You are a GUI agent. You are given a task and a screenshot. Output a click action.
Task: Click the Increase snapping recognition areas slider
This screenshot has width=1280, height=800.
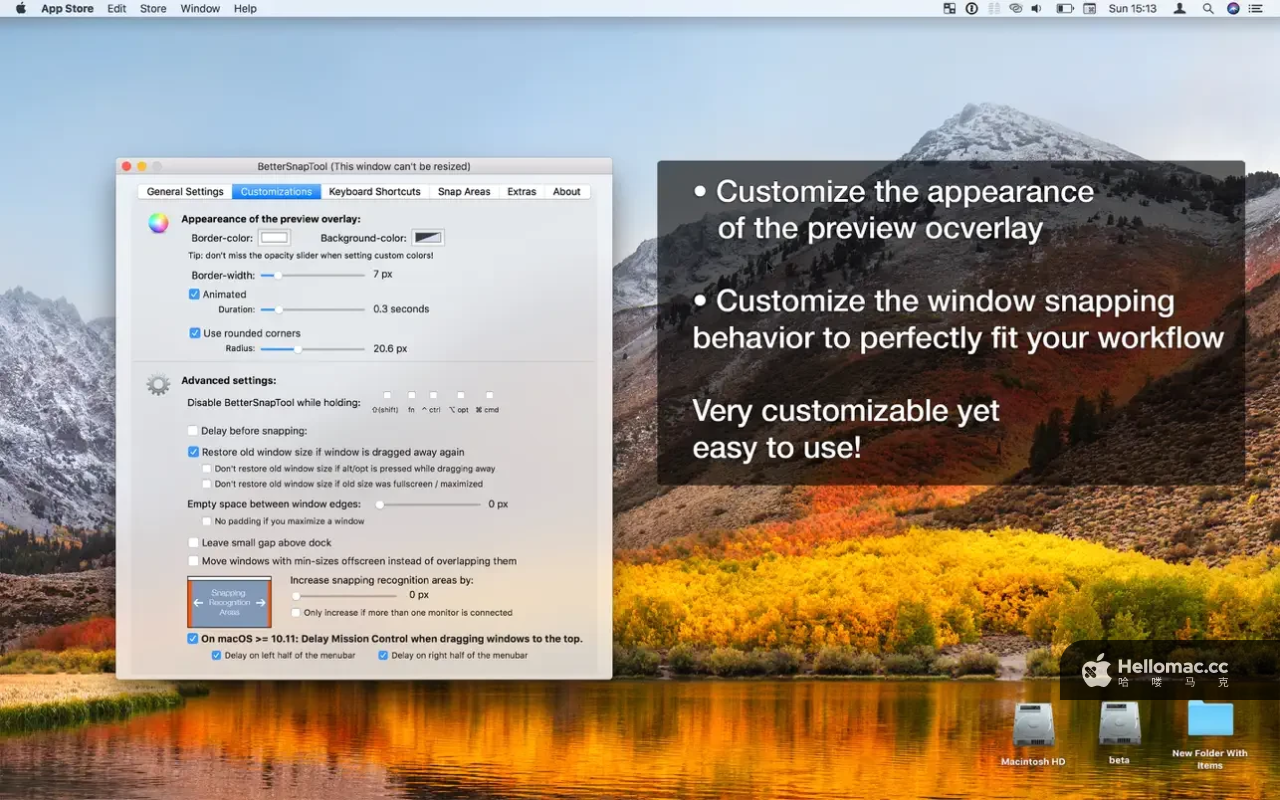[342, 596]
